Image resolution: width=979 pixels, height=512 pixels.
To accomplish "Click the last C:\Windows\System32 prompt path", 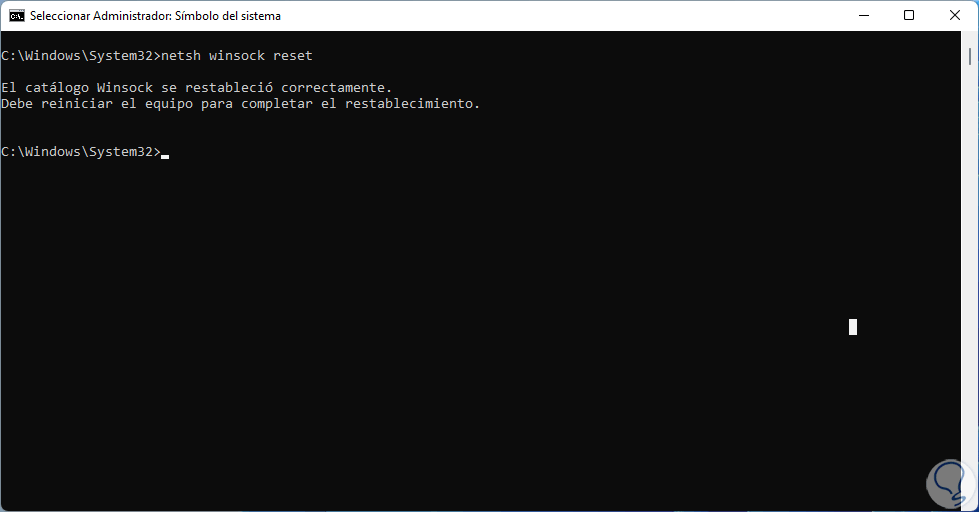I will coord(78,152).
